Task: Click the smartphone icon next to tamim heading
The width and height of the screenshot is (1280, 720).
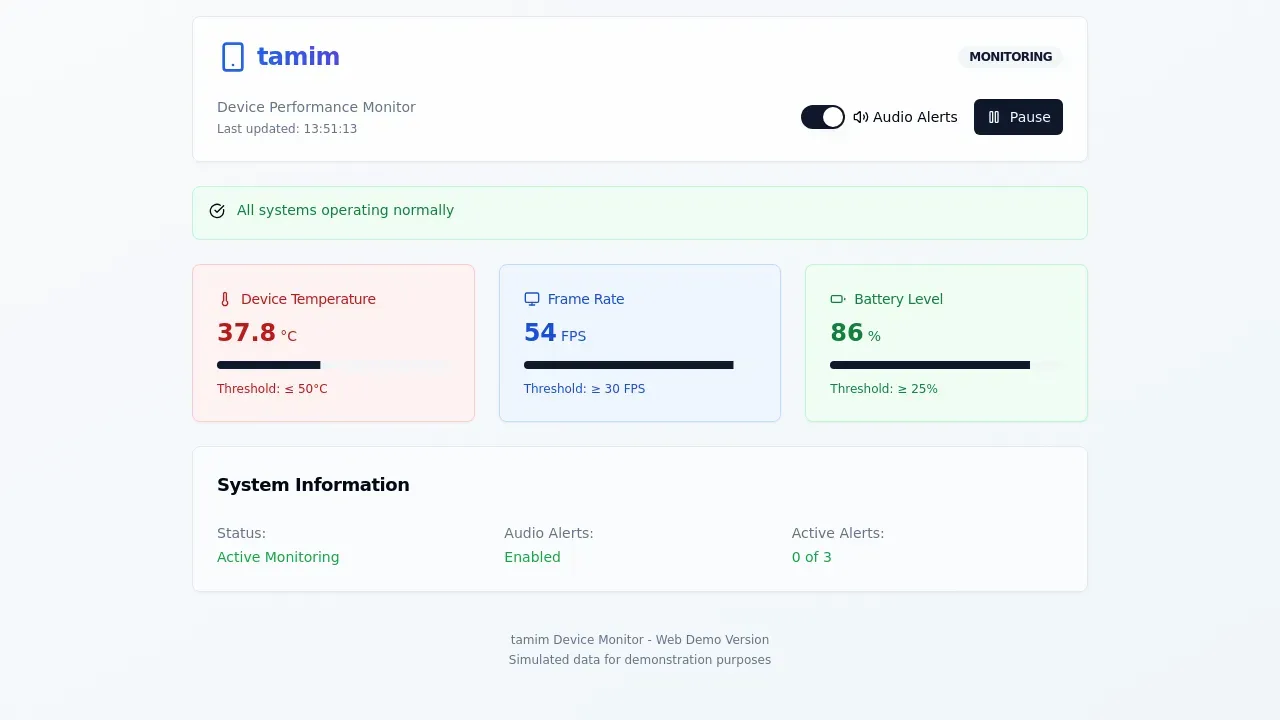Action: [x=232, y=57]
